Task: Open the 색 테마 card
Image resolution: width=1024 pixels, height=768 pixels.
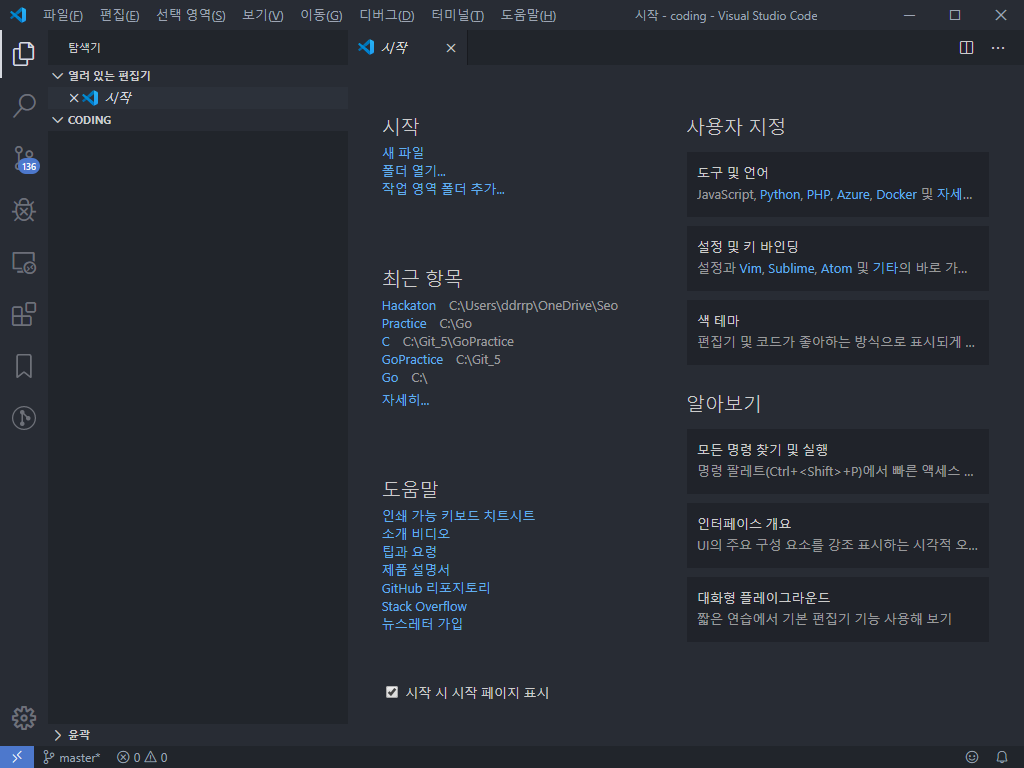Action: point(838,332)
